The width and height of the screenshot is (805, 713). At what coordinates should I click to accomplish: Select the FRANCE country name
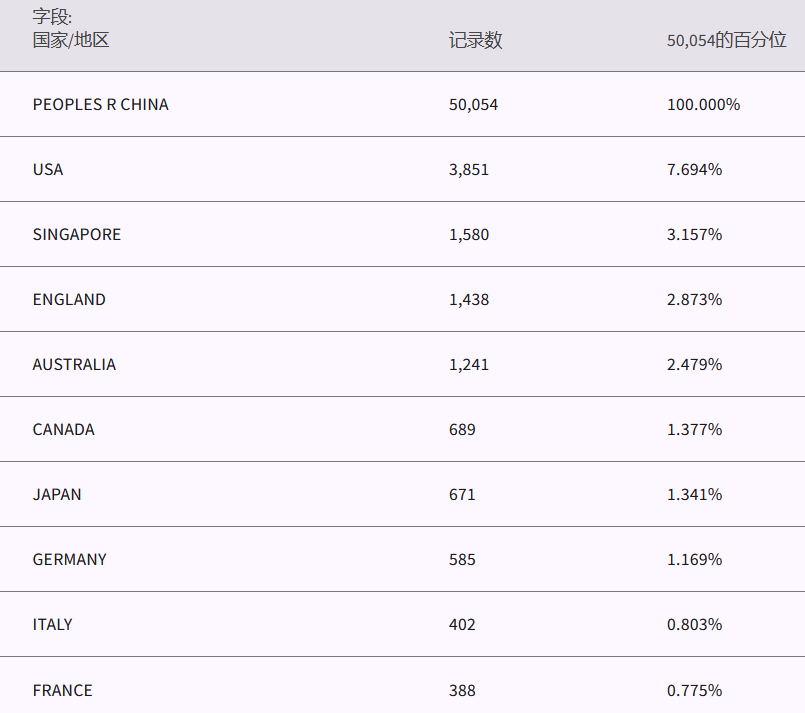pyautogui.click(x=62, y=690)
